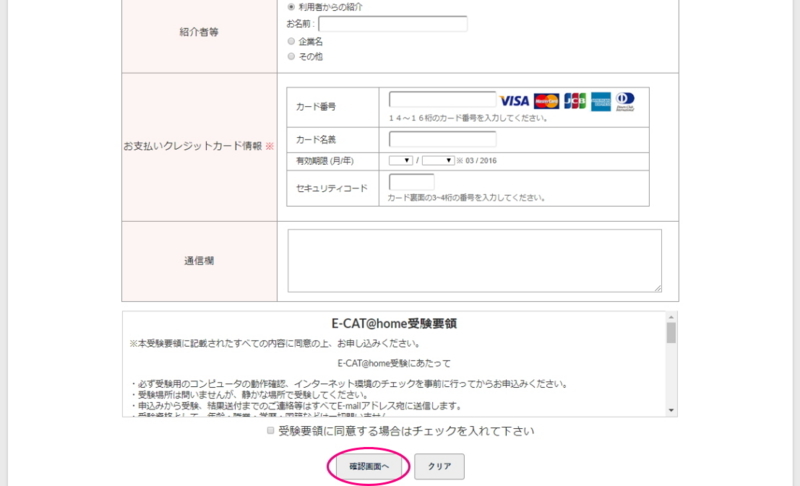Click the E-CAT@home受験要領 heading

394,323
